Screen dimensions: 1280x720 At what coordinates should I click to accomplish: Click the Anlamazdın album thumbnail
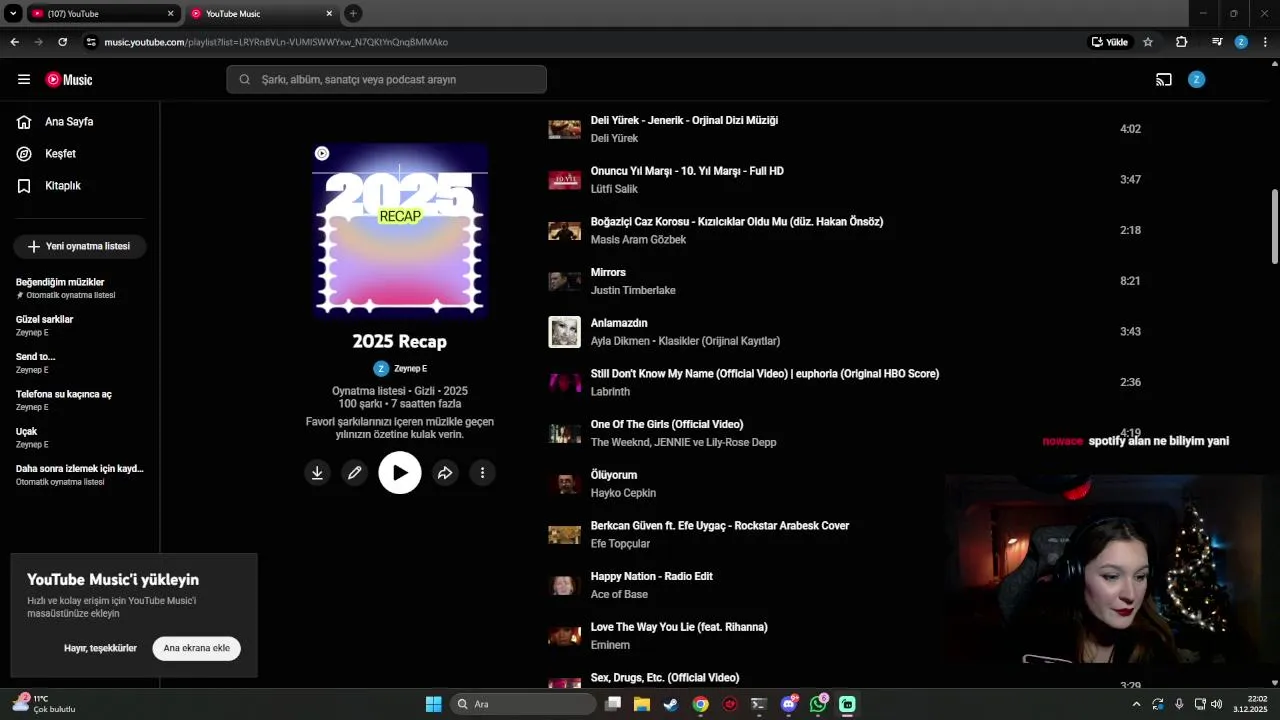[564, 332]
